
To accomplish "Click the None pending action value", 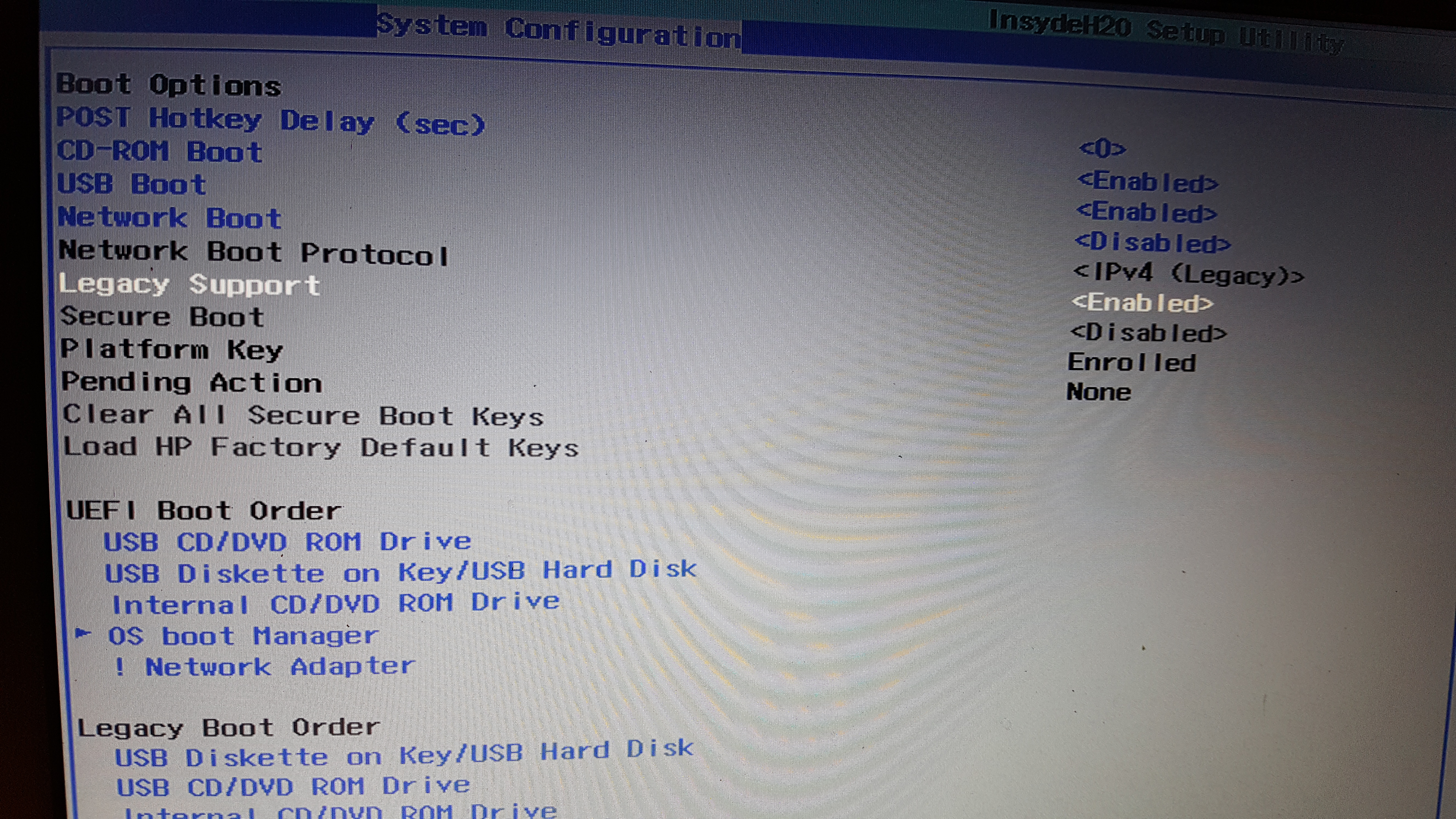I will 1099,392.
